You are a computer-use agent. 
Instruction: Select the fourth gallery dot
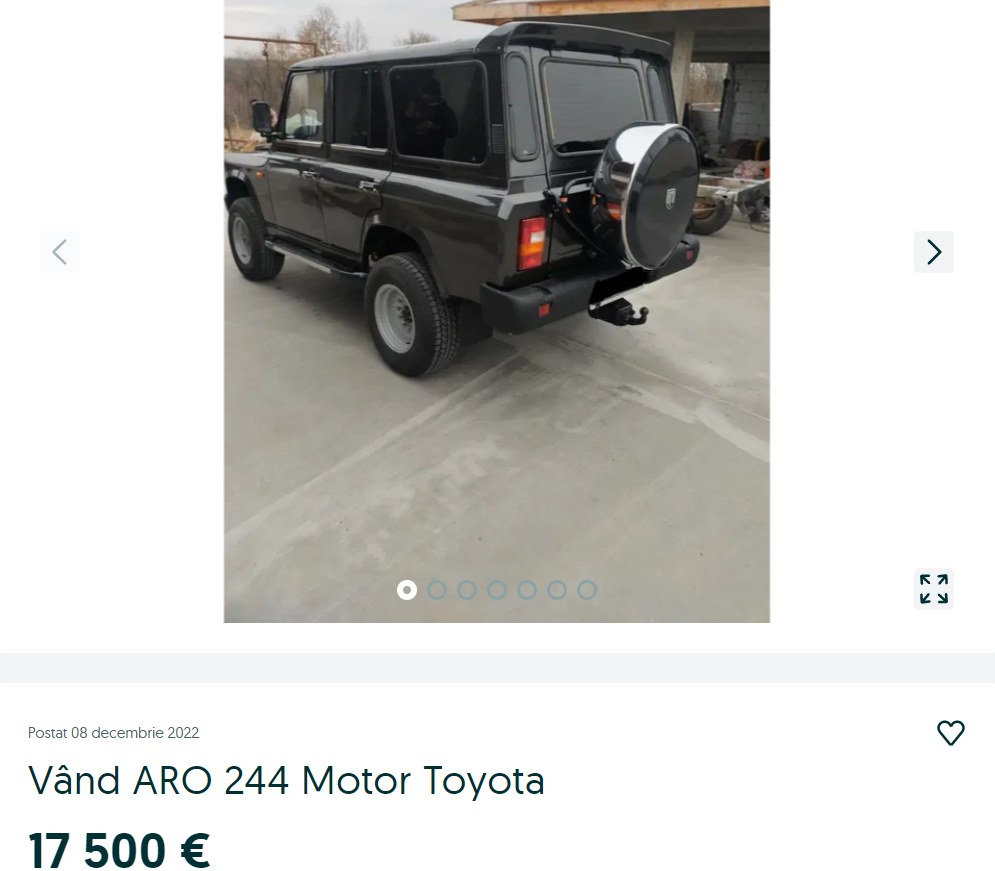497,590
